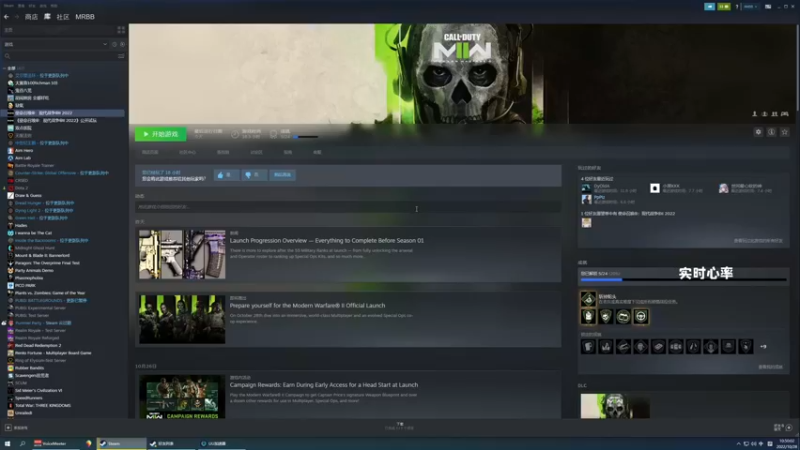This screenshot has width=800, height=450.
Task: Click the achievements progress bar in sidebar
Action: pos(683,280)
